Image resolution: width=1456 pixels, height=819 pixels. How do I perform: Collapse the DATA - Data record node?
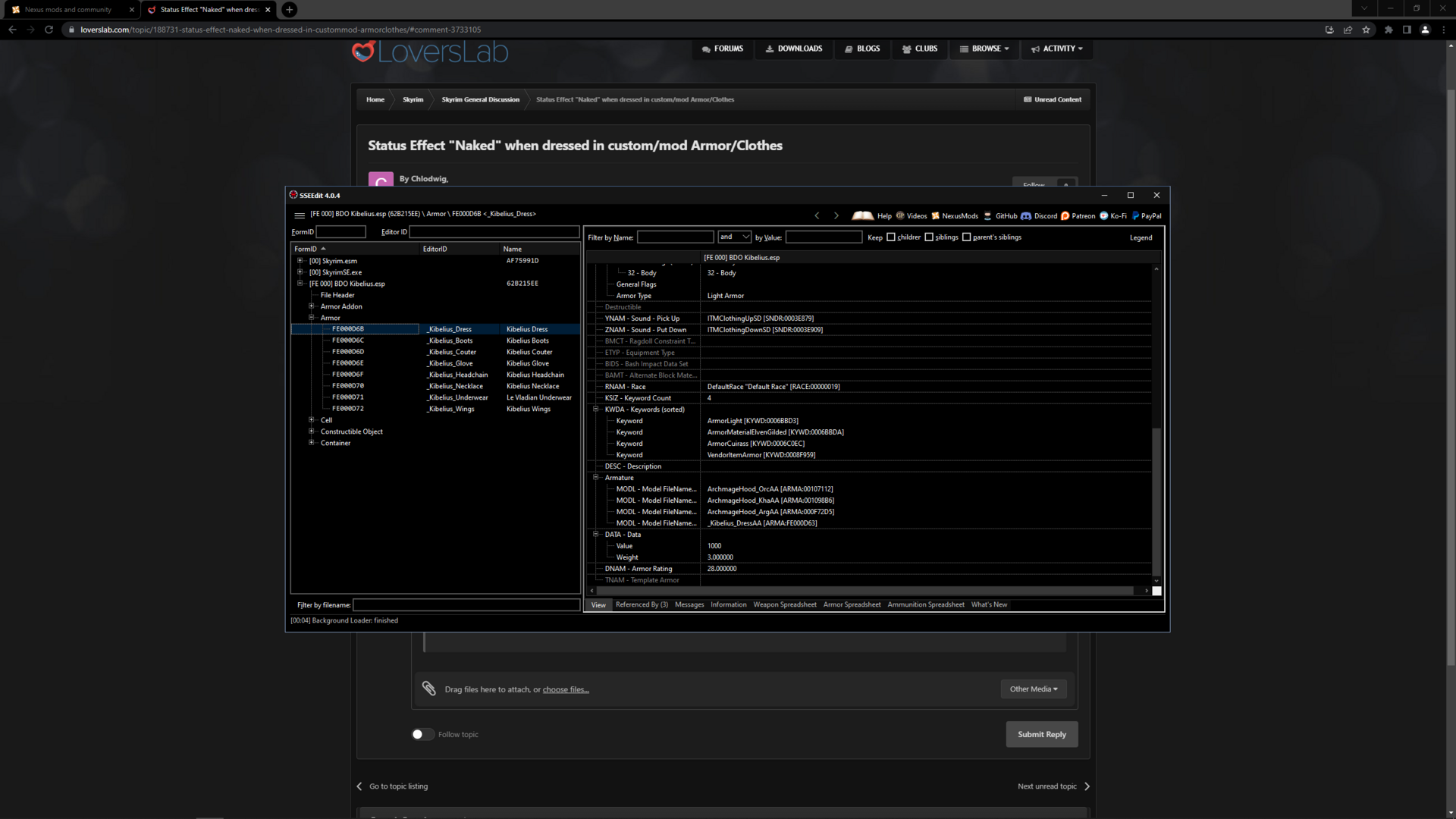point(596,535)
